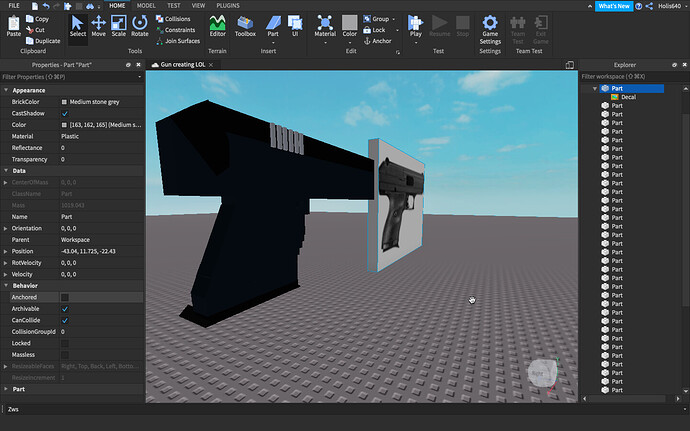The width and height of the screenshot is (690, 431).
Task: Expand the Part section in Properties
Action: (6, 389)
